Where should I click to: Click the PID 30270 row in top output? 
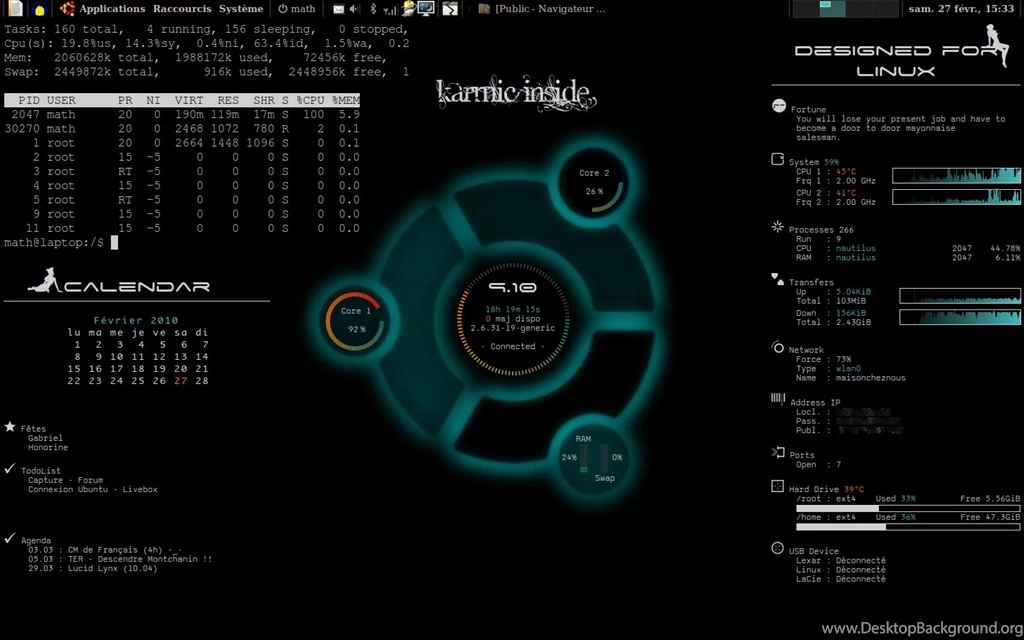[x=182, y=129]
